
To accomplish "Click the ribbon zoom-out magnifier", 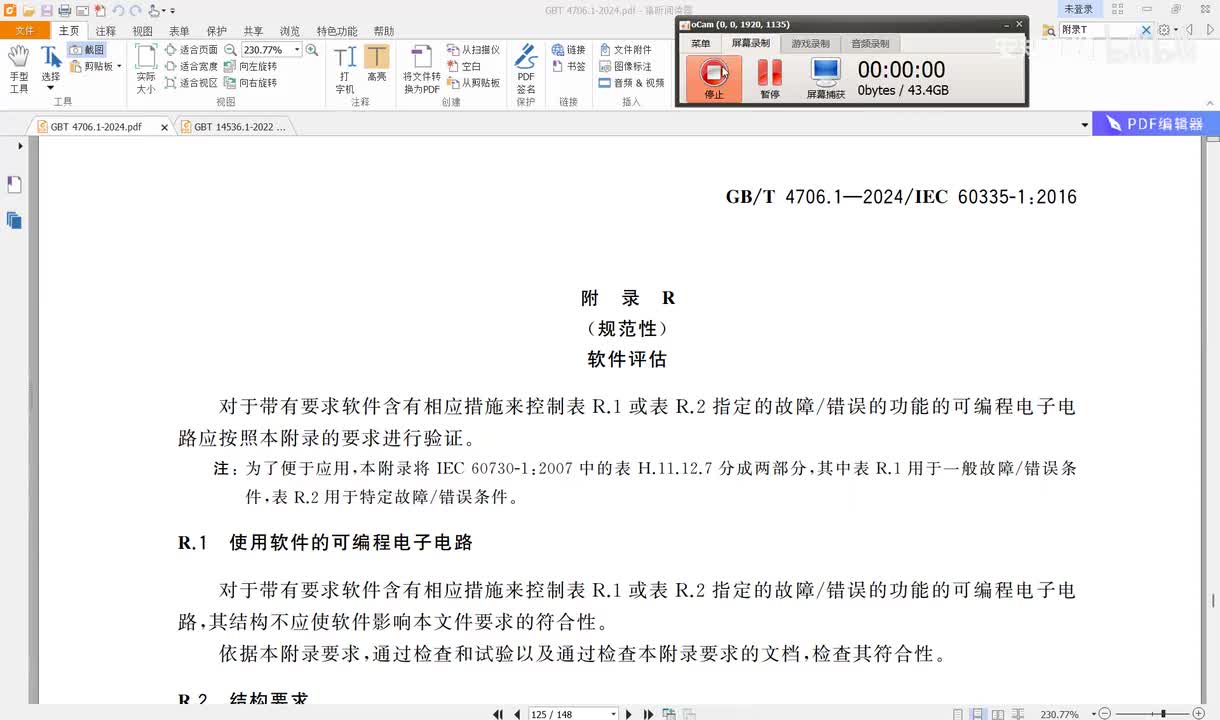I will [231, 49].
